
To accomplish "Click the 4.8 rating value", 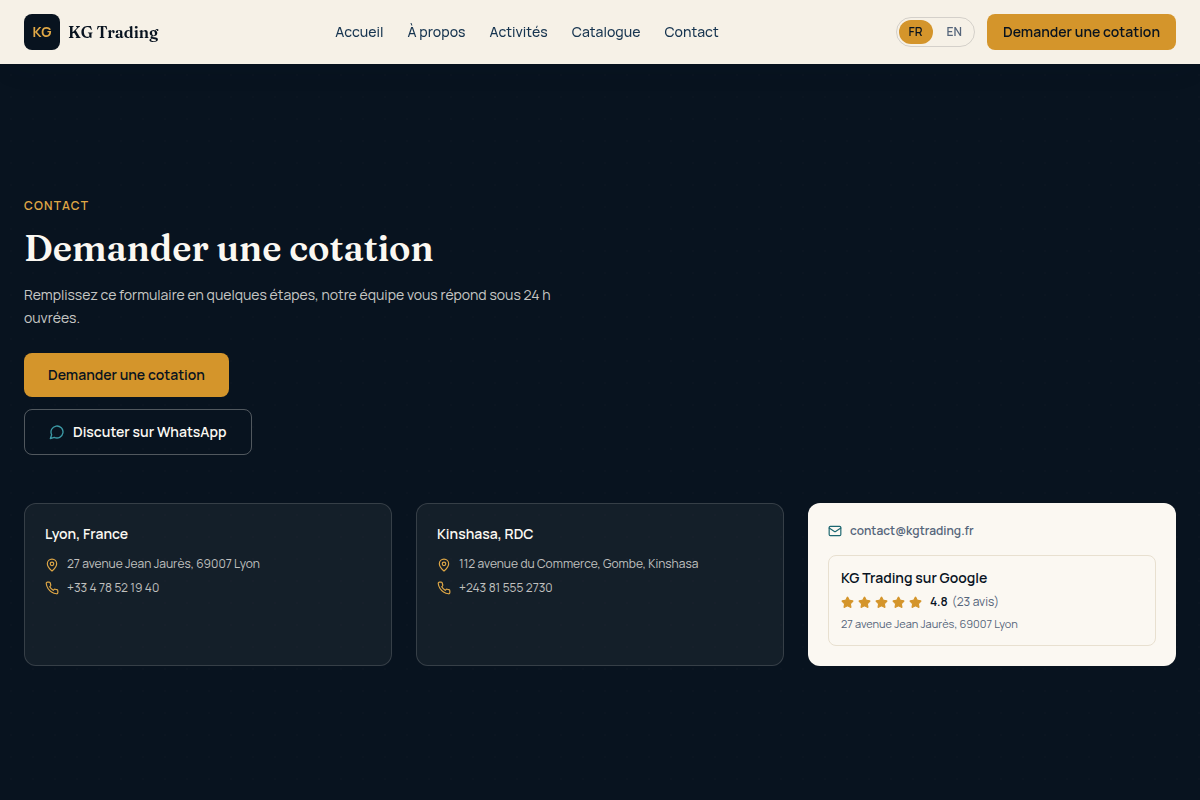I will (x=938, y=602).
